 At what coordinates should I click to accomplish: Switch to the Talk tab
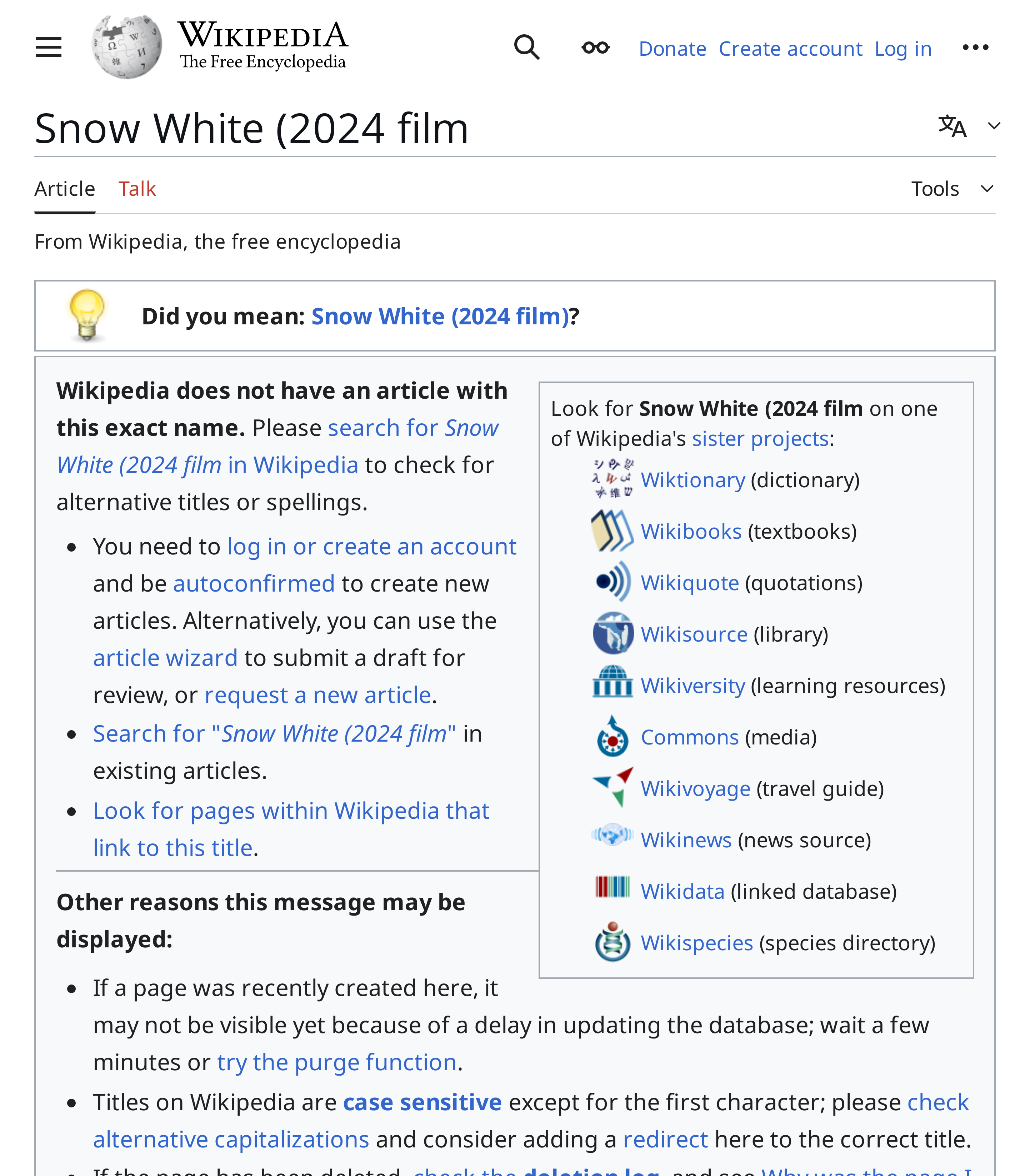pyautogui.click(x=137, y=189)
